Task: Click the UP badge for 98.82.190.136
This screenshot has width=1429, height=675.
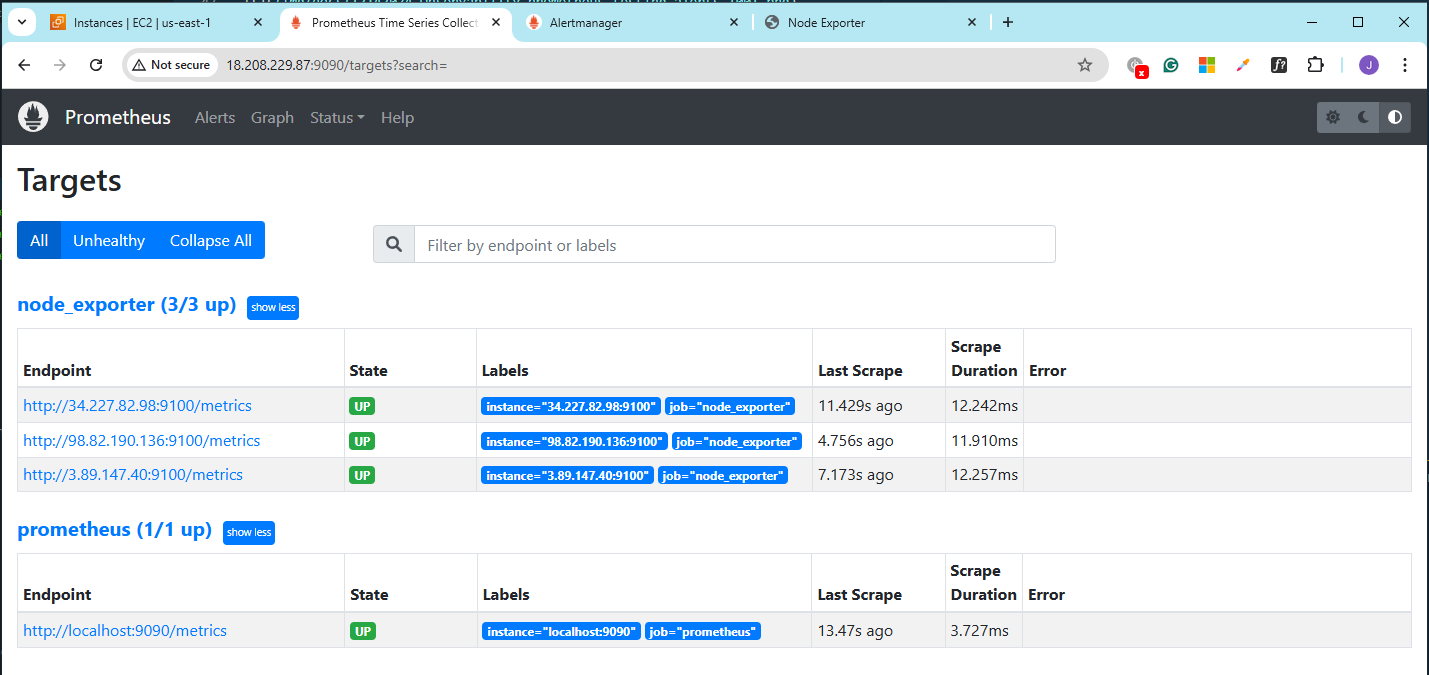Action: tap(362, 441)
